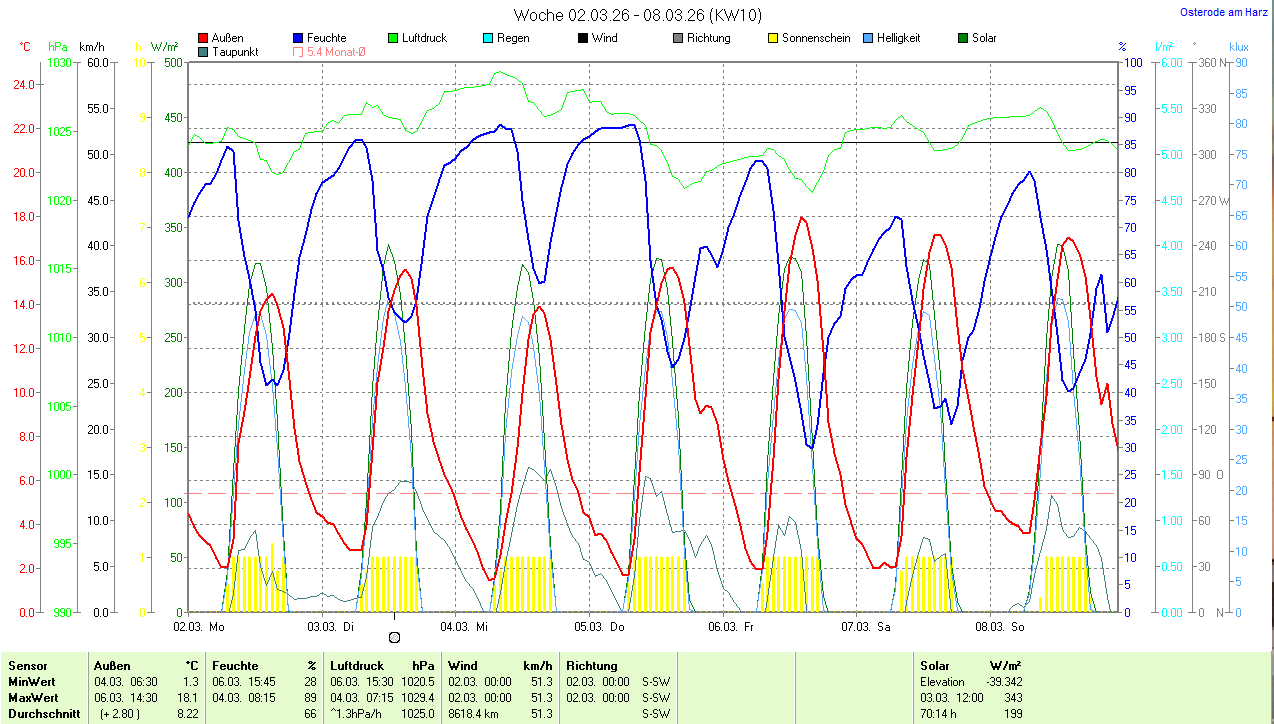This screenshot has height=724, width=1274.
Task: Click the green Luftdruck legend swatch
Action: pos(393,39)
